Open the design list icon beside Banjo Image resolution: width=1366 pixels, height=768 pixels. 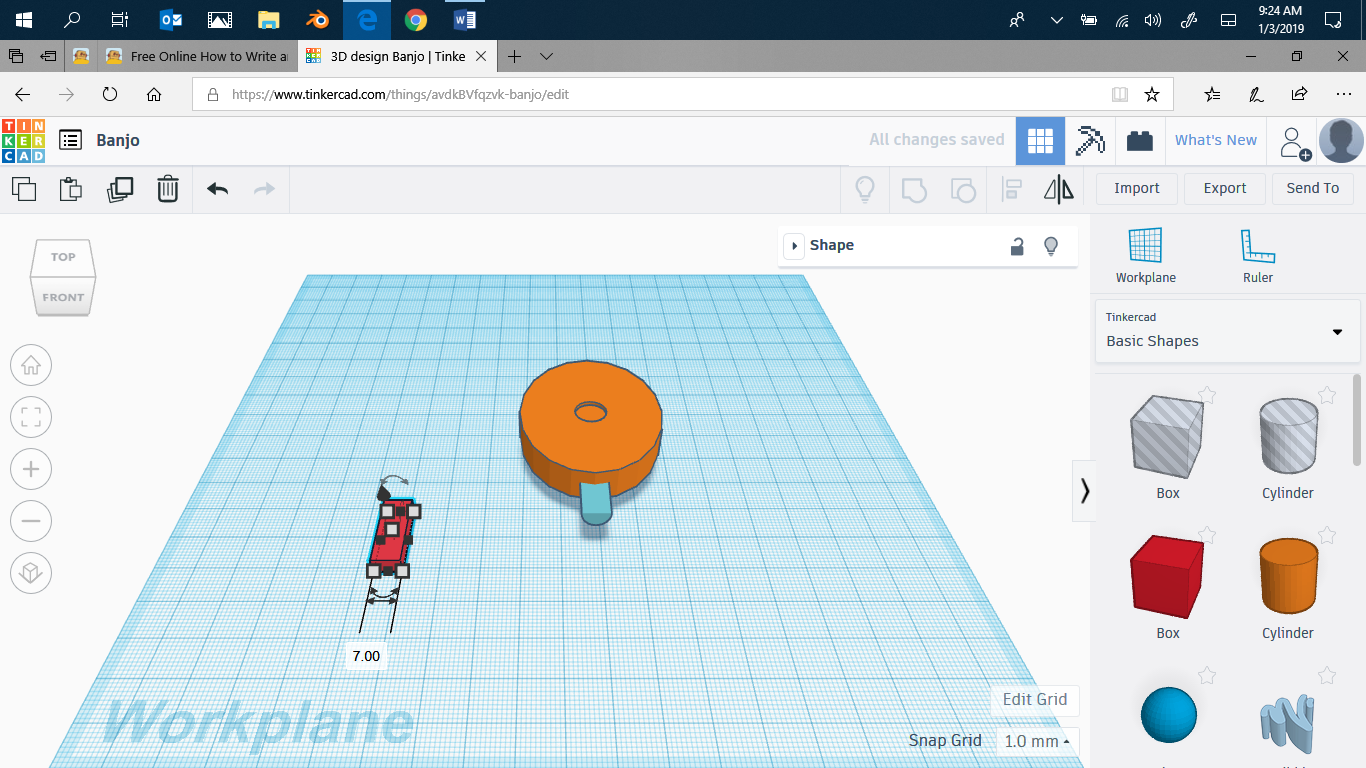70,140
